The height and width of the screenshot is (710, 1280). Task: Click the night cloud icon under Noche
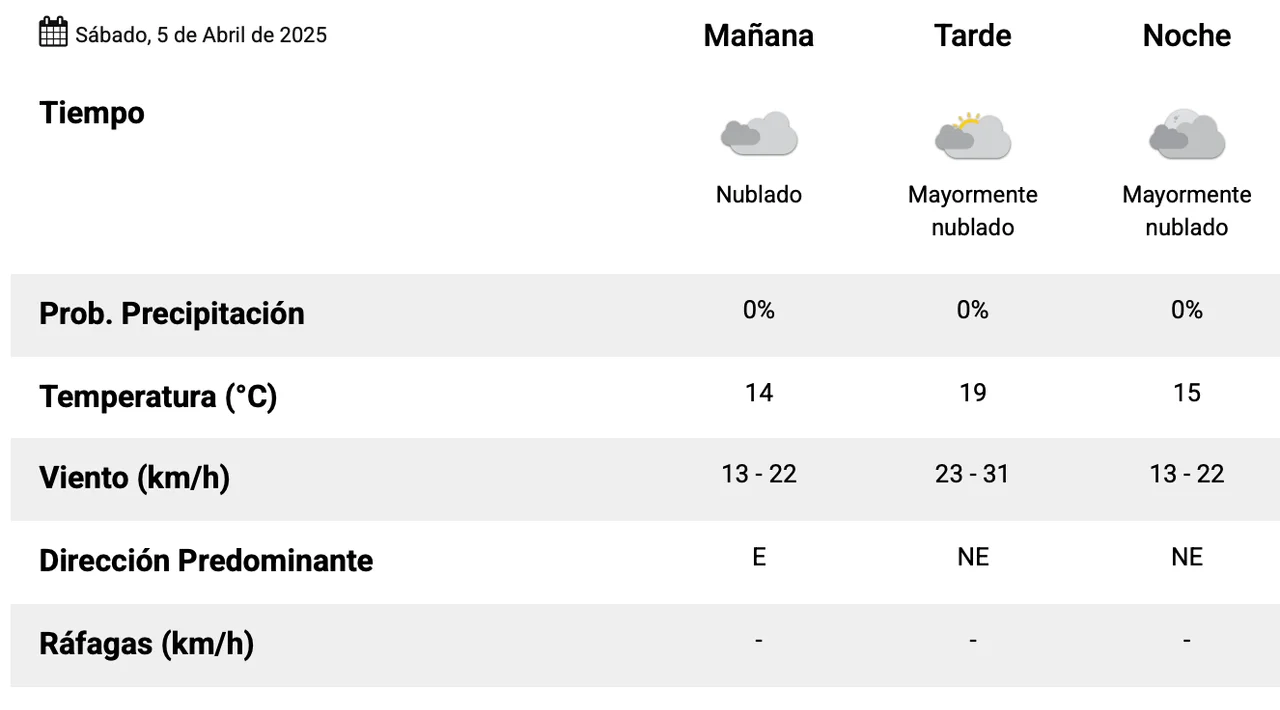point(1187,134)
